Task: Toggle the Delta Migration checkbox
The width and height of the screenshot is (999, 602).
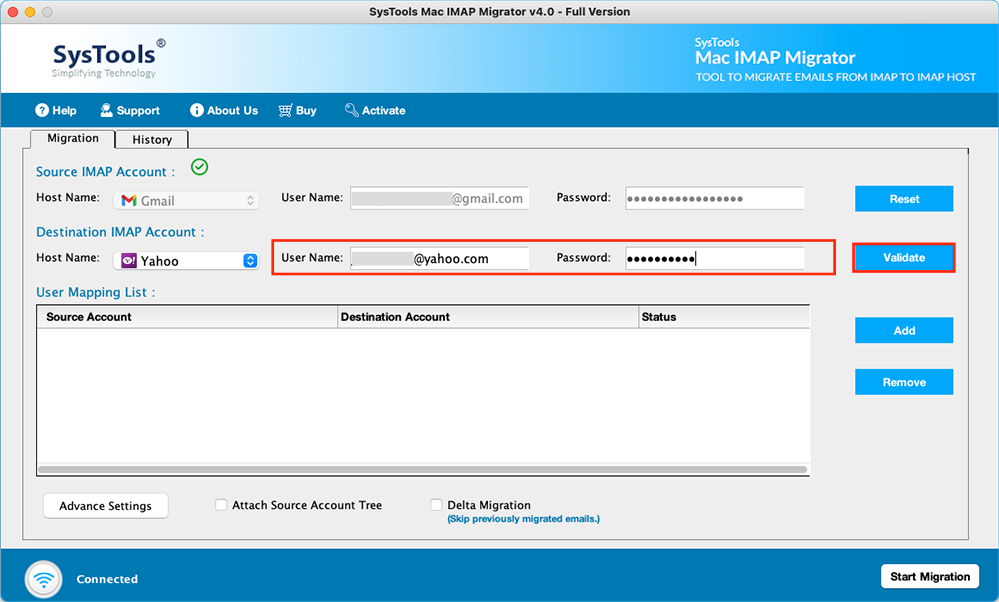Action: (x=436, y=505)
